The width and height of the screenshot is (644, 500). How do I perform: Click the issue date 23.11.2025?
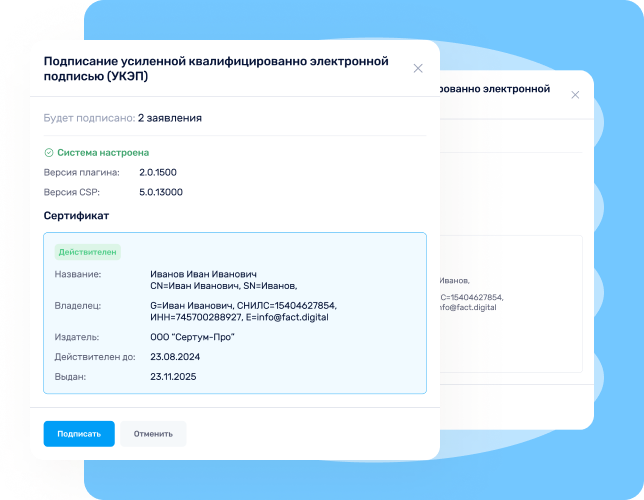pos(175,377)
